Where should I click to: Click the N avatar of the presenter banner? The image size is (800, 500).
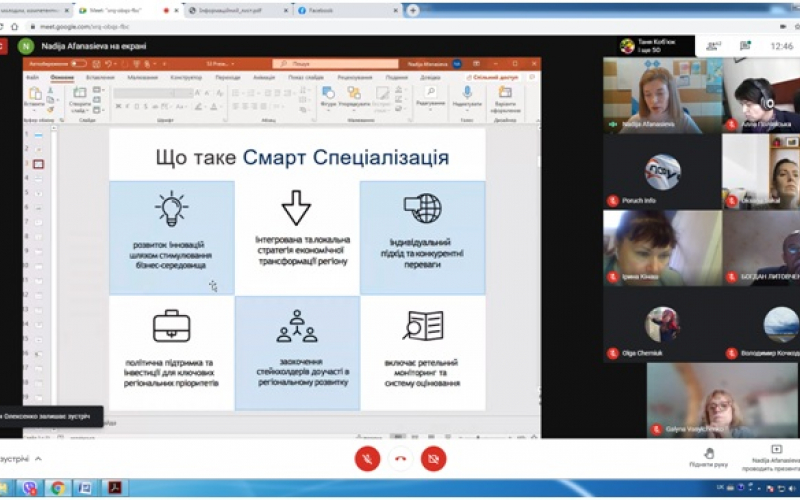point(26,46)
